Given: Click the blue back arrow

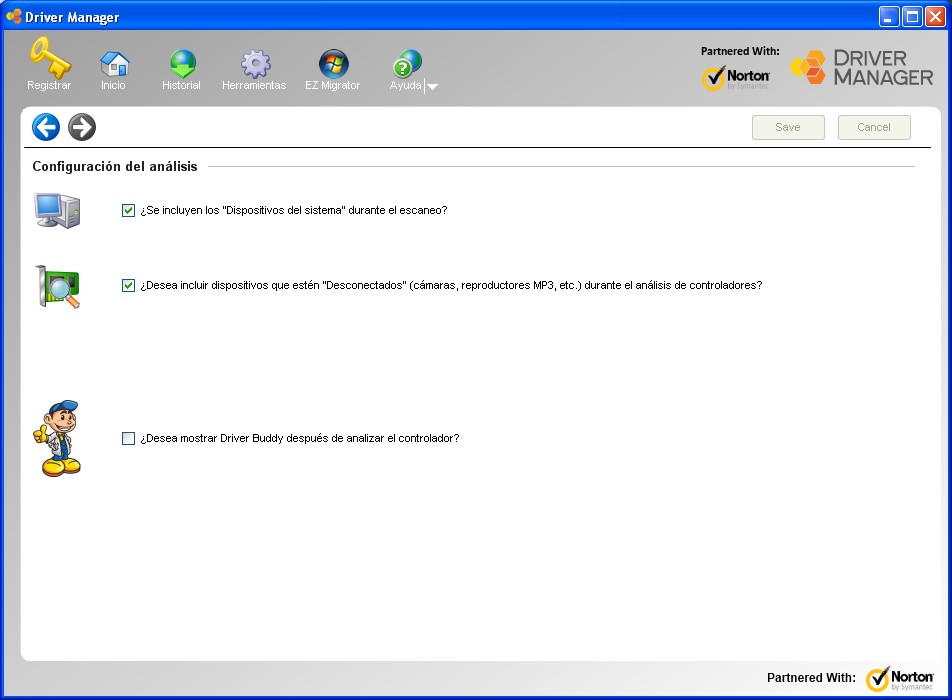Looking at the screenshot, I should 46,127.
